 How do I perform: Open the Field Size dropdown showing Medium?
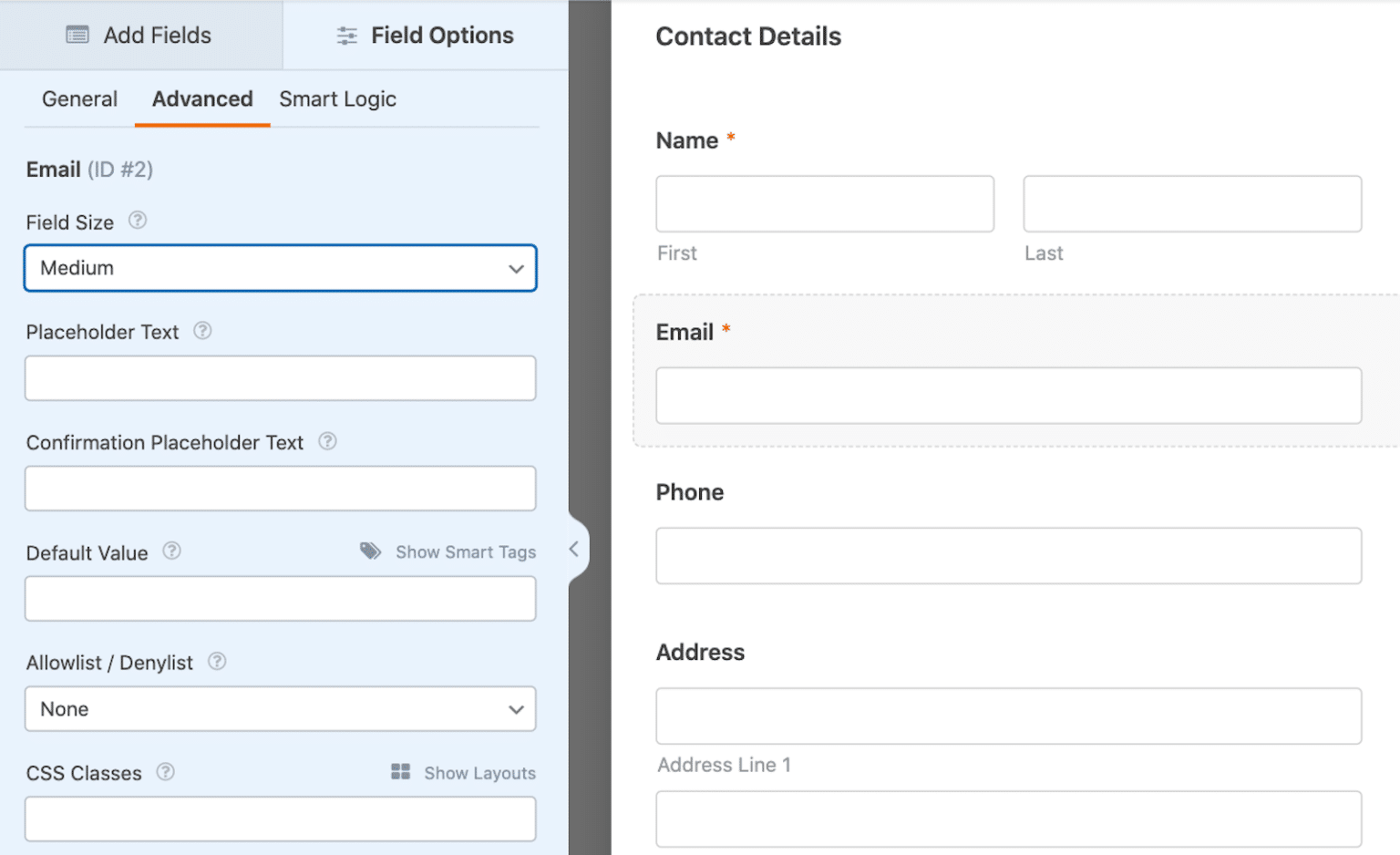click(x=280, y=268)
